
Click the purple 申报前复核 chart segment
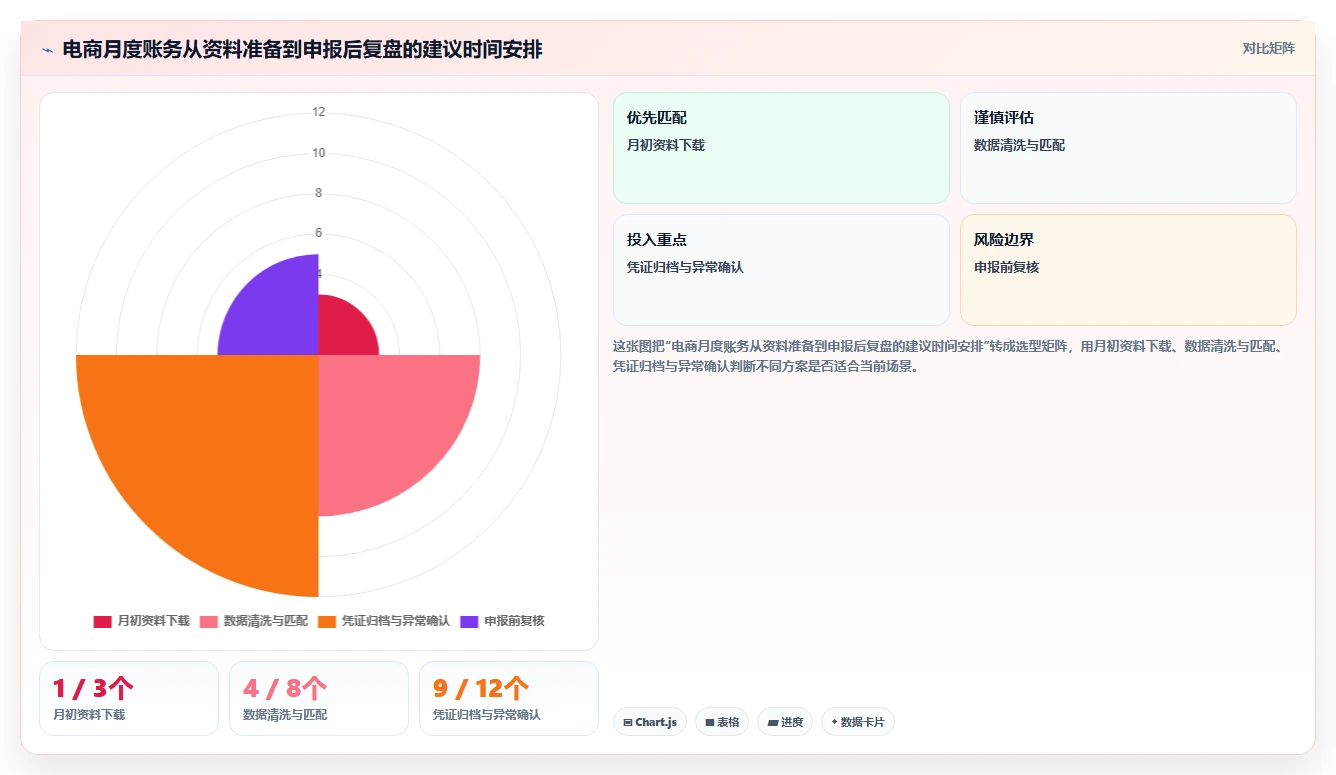pyautogui.click(x=275, y=312)
